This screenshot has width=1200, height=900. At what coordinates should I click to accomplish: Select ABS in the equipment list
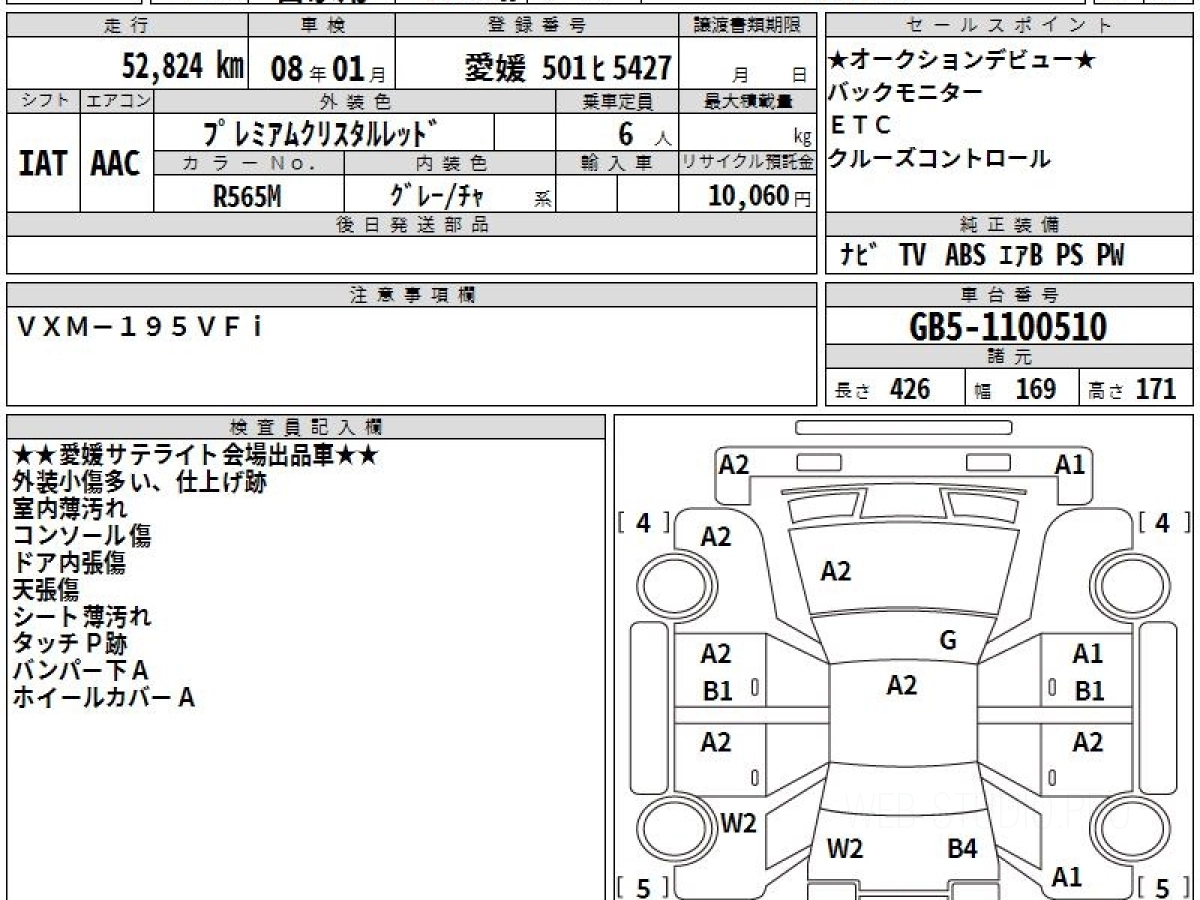965,256
